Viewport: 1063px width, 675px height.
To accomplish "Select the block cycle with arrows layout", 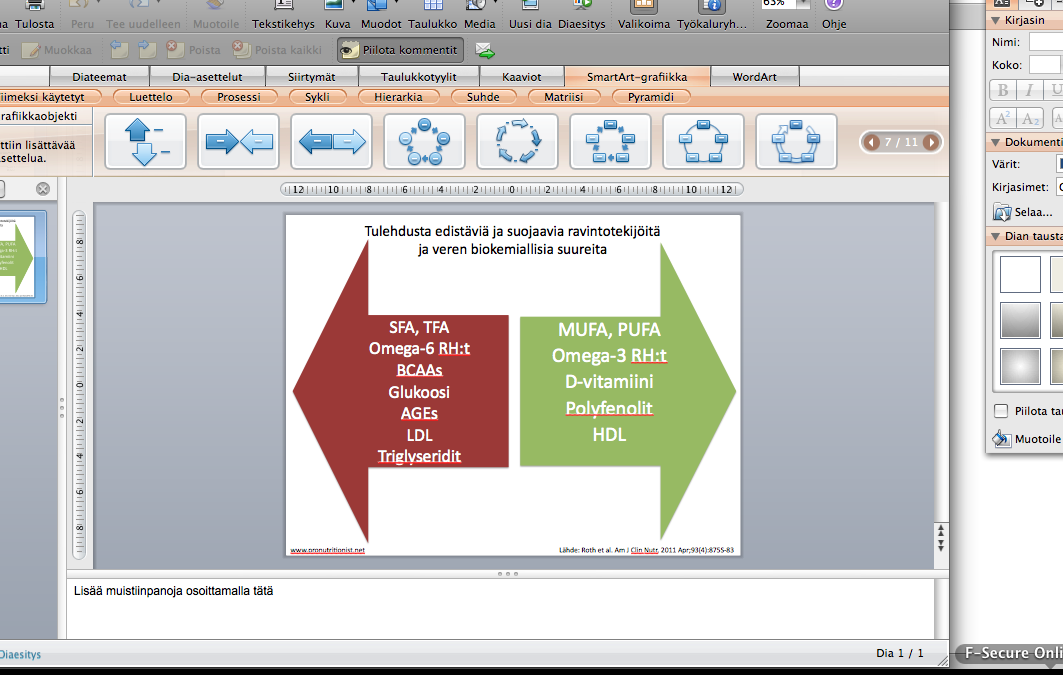I will click(x=610, y=142).
